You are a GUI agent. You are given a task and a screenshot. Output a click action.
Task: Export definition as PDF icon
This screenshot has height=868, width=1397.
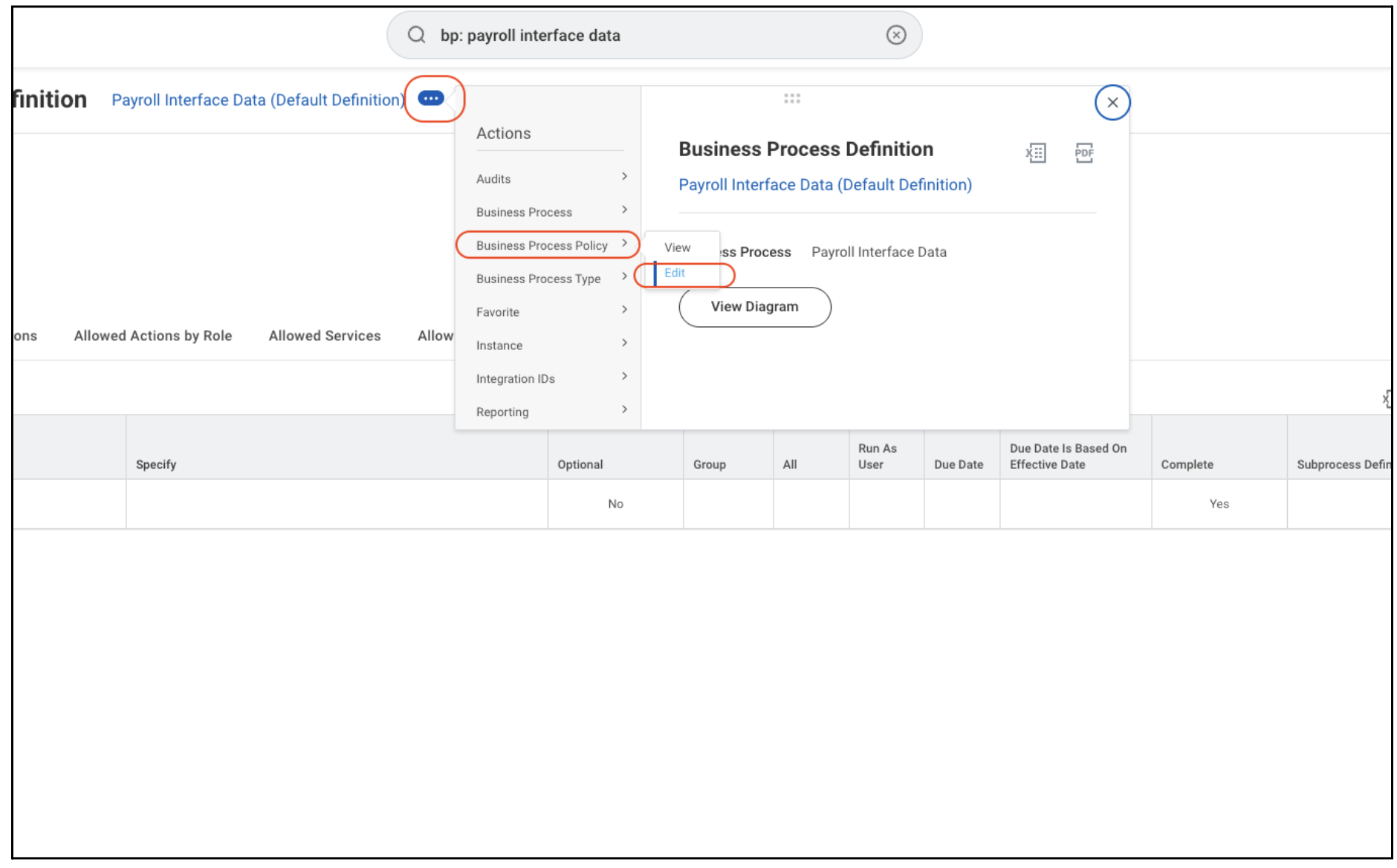(1084, 153)
